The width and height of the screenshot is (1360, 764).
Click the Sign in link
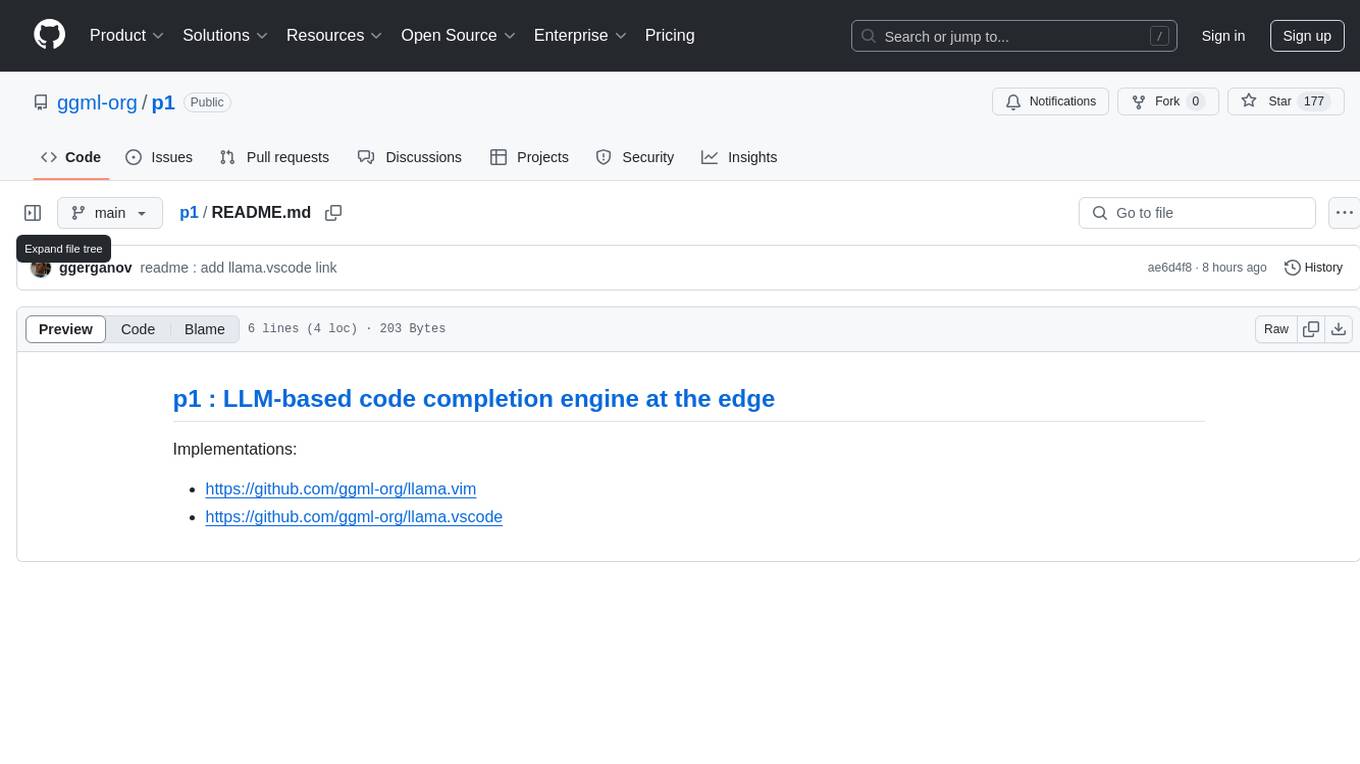tap(1223, 36)
